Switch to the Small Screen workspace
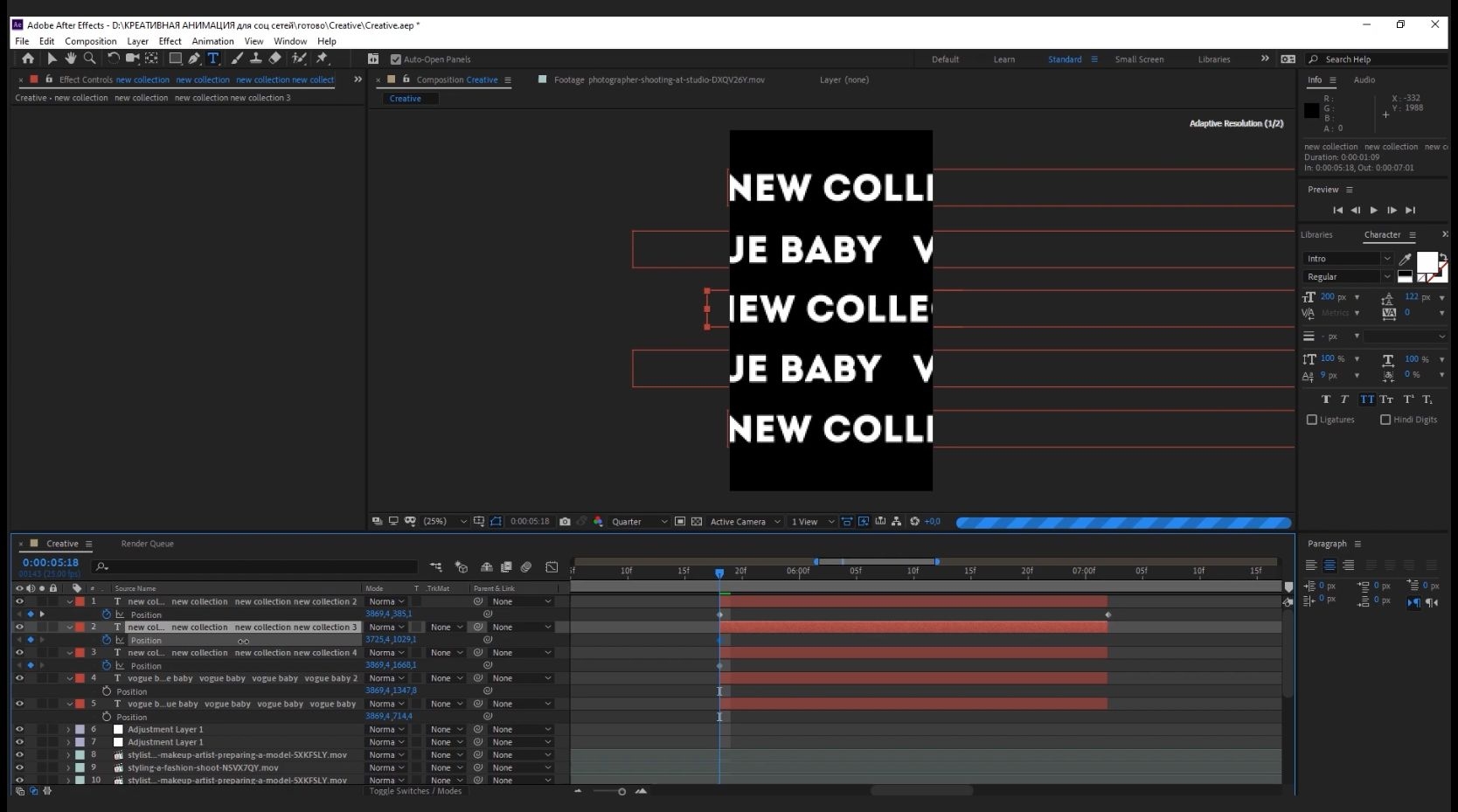The image size is (1458, 812). click(x=1138, y=59)
